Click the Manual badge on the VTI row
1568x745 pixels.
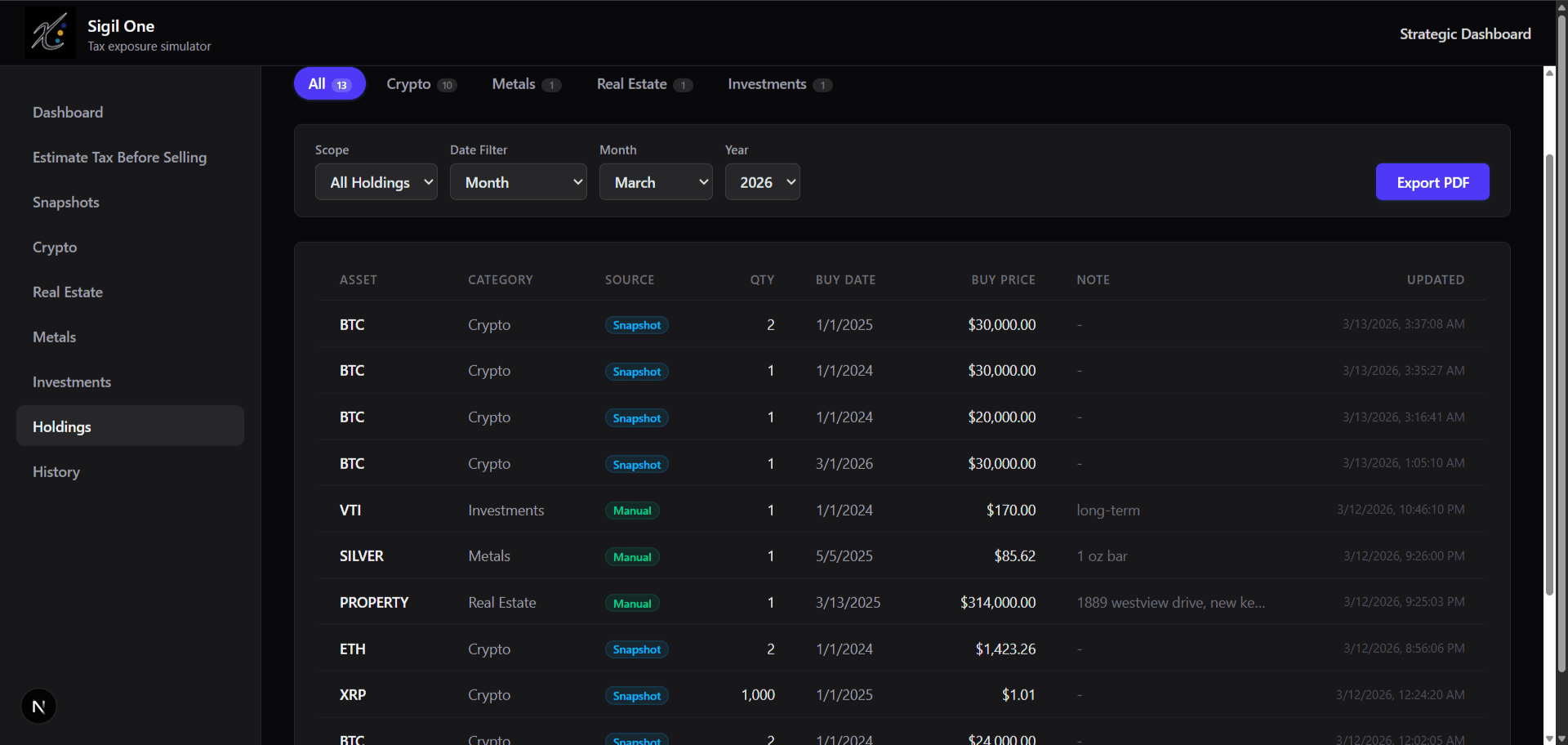point(631,510)
